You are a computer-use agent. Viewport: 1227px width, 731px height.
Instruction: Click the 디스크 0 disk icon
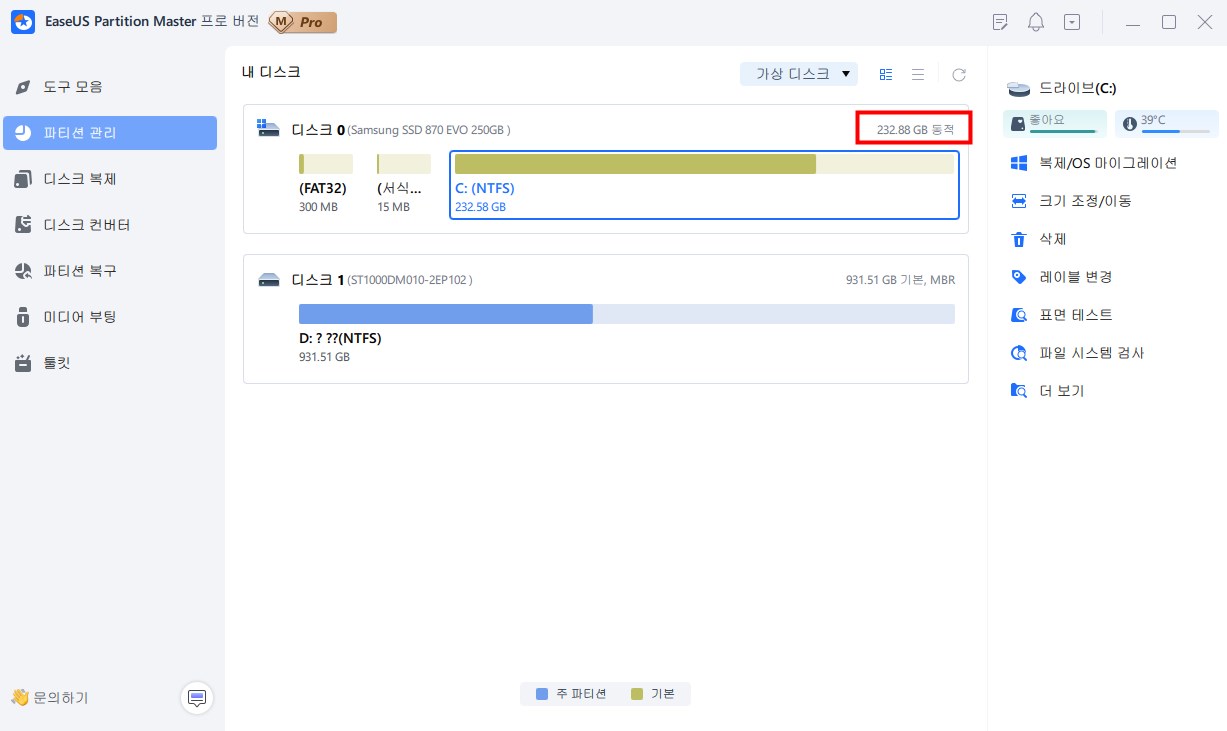coord(269,129)
